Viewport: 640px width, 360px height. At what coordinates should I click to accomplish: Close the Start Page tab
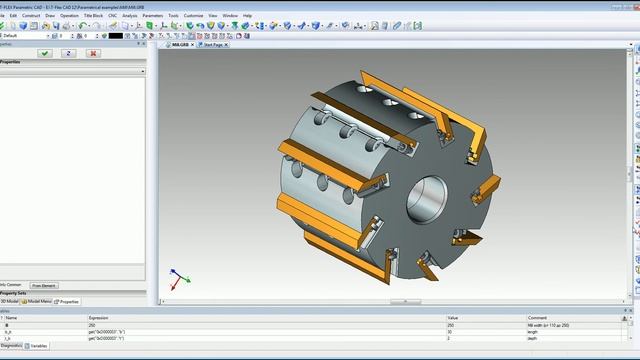click(226, 44)
